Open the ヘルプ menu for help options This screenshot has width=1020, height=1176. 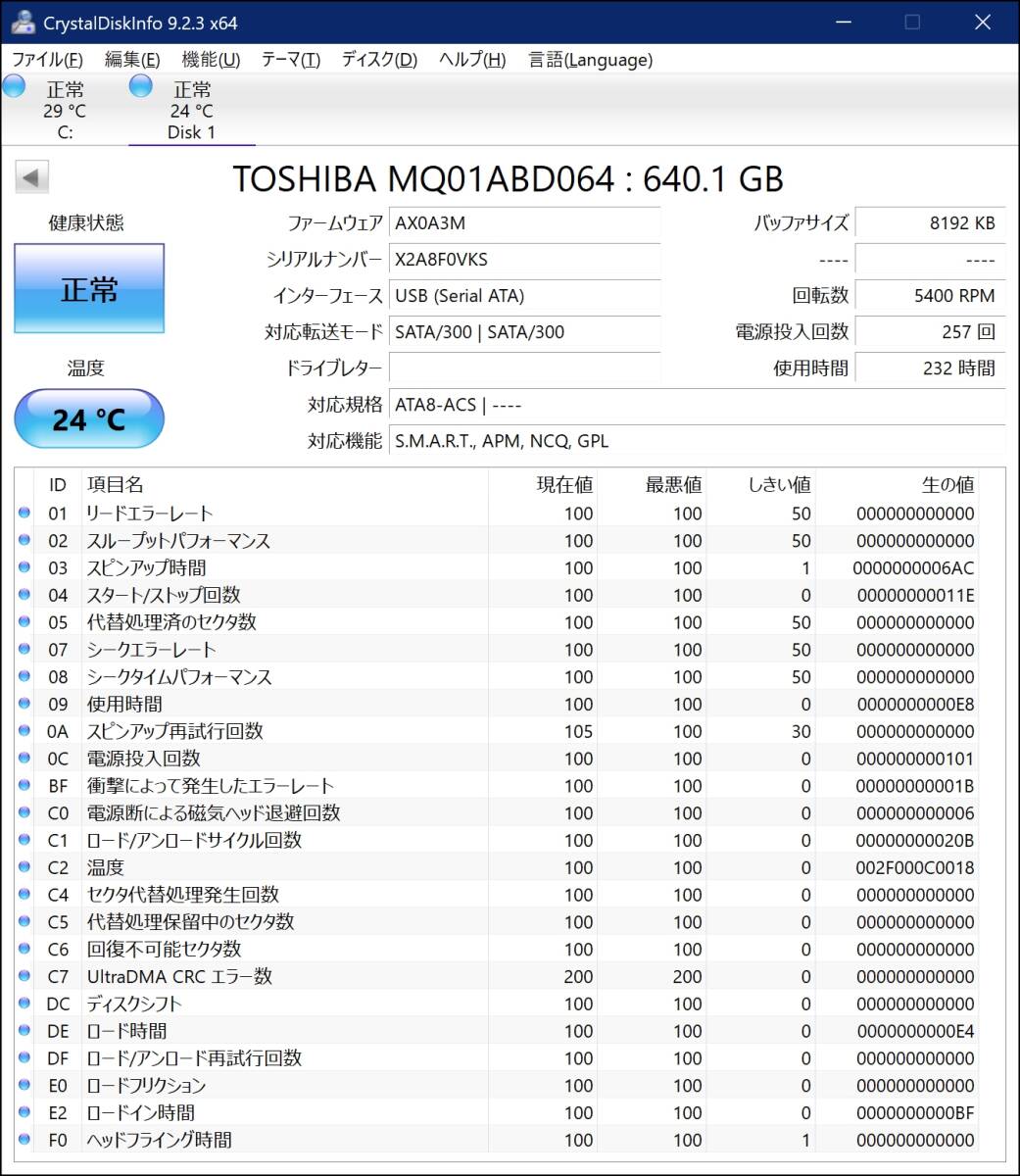point(470,60)
